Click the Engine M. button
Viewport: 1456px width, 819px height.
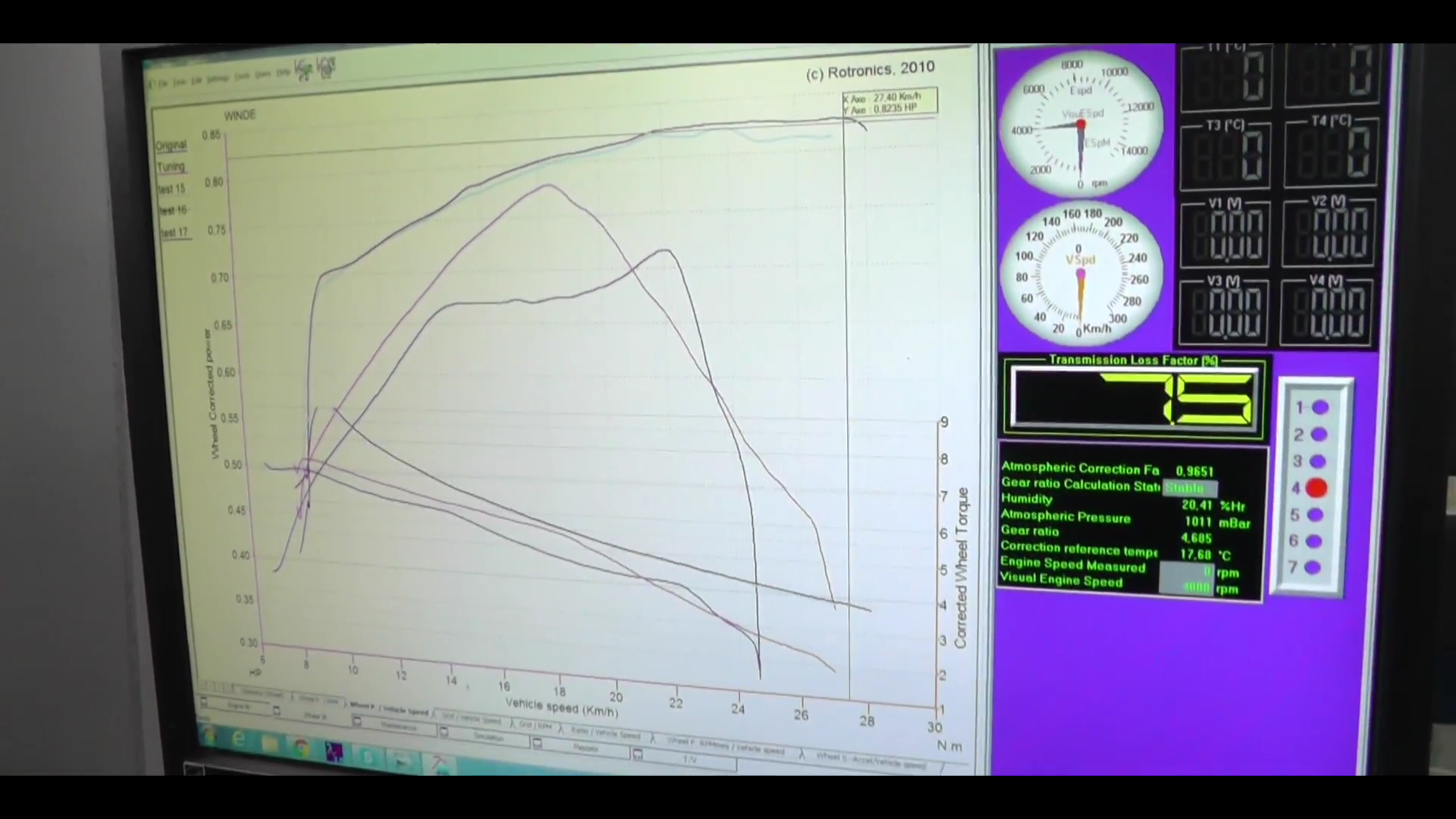click(239, 706)
